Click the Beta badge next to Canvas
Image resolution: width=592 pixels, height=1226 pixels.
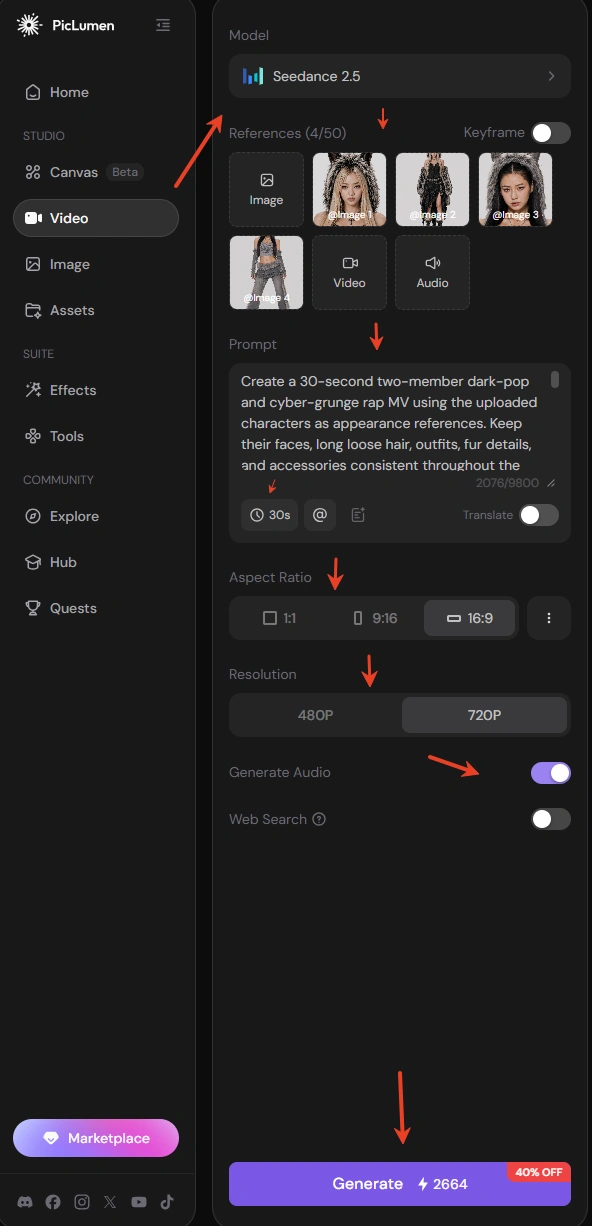[x=125, y=172]
